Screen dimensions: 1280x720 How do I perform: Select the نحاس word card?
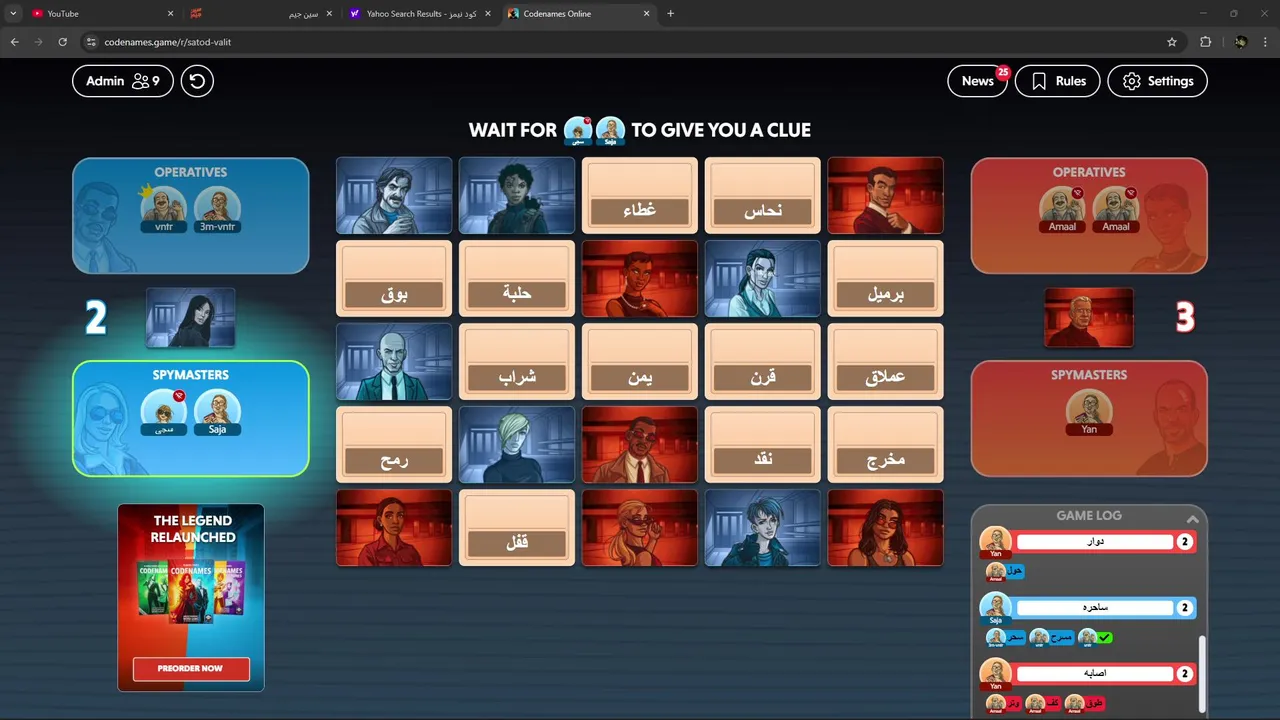pos(763,195)
